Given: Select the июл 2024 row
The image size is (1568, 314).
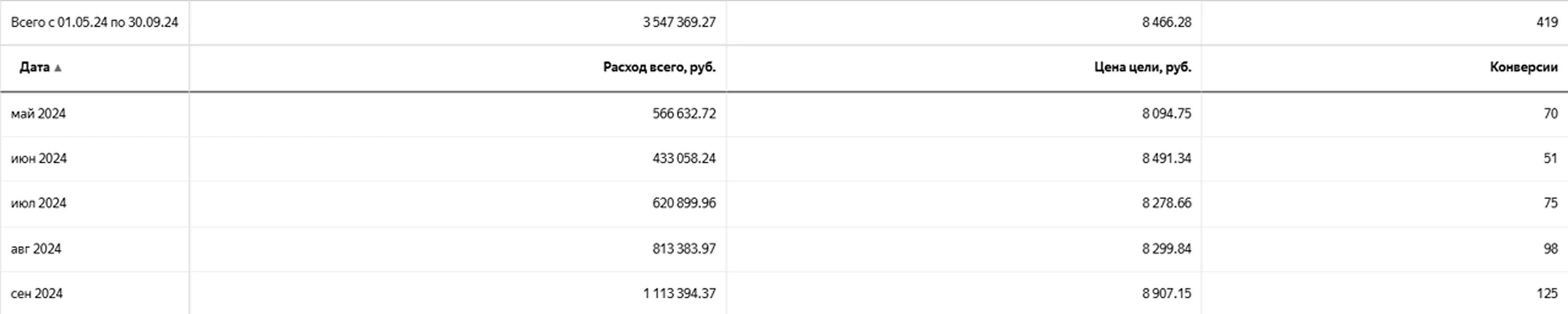Looking at the screenshot, I should [x=38, y=203].
